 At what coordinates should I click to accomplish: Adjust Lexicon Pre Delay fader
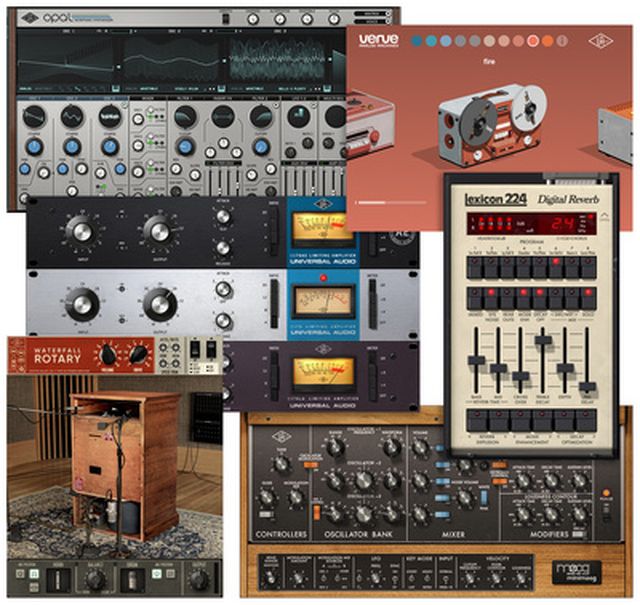(x=588, y=387)
